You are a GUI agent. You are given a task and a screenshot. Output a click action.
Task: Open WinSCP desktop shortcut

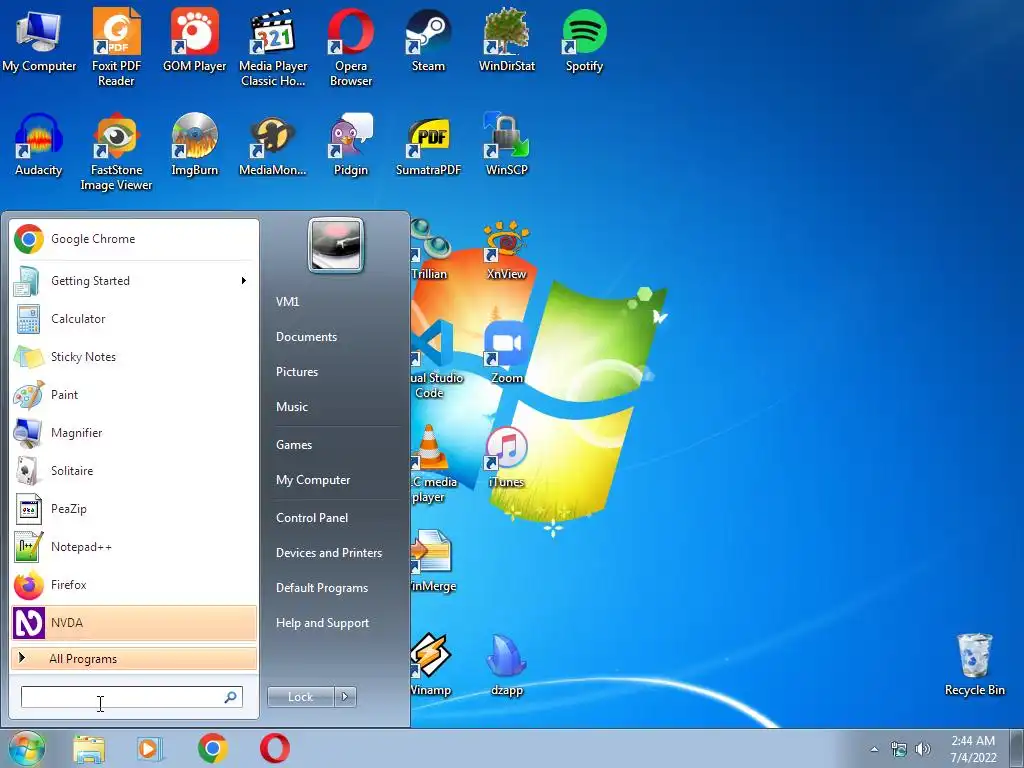coord(506,144)
